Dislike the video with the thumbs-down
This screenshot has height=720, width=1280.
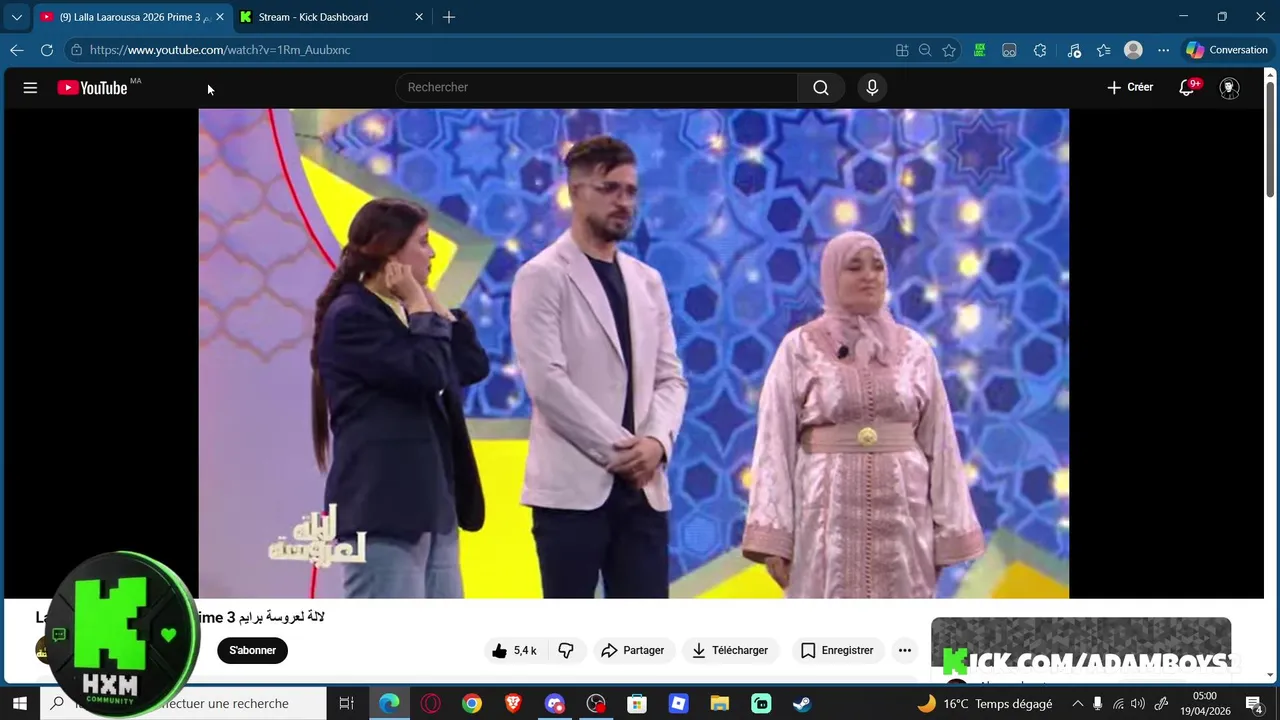click(566, 650)
